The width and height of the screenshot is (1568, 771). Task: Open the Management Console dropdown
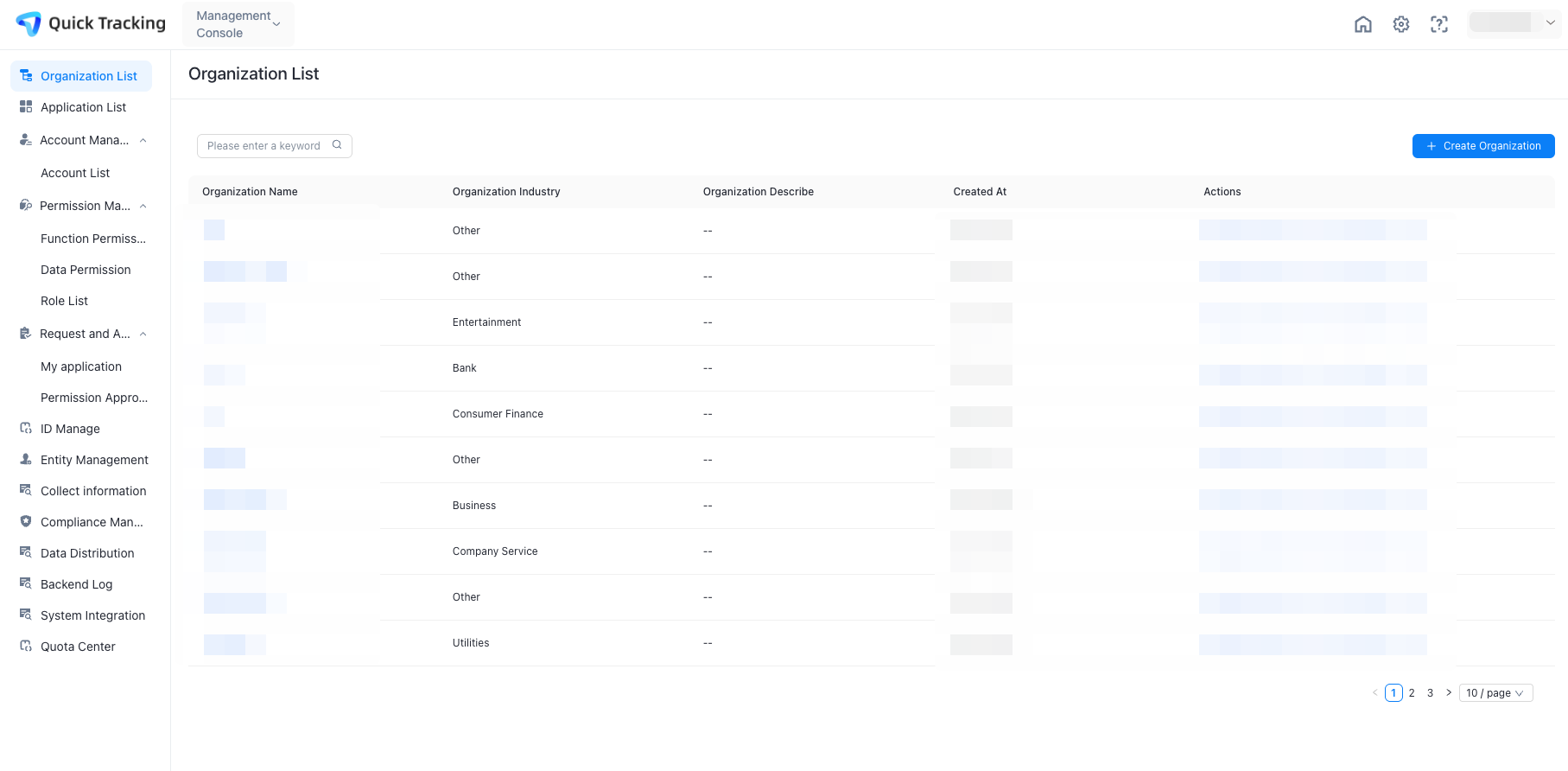238,24
